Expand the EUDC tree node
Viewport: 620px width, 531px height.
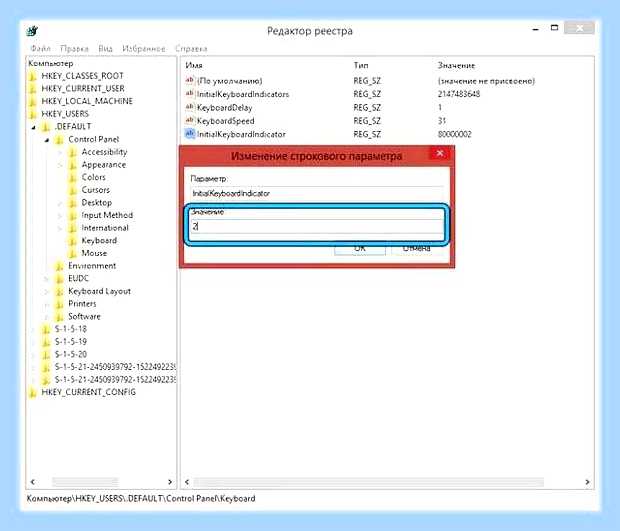coord(47,279)
